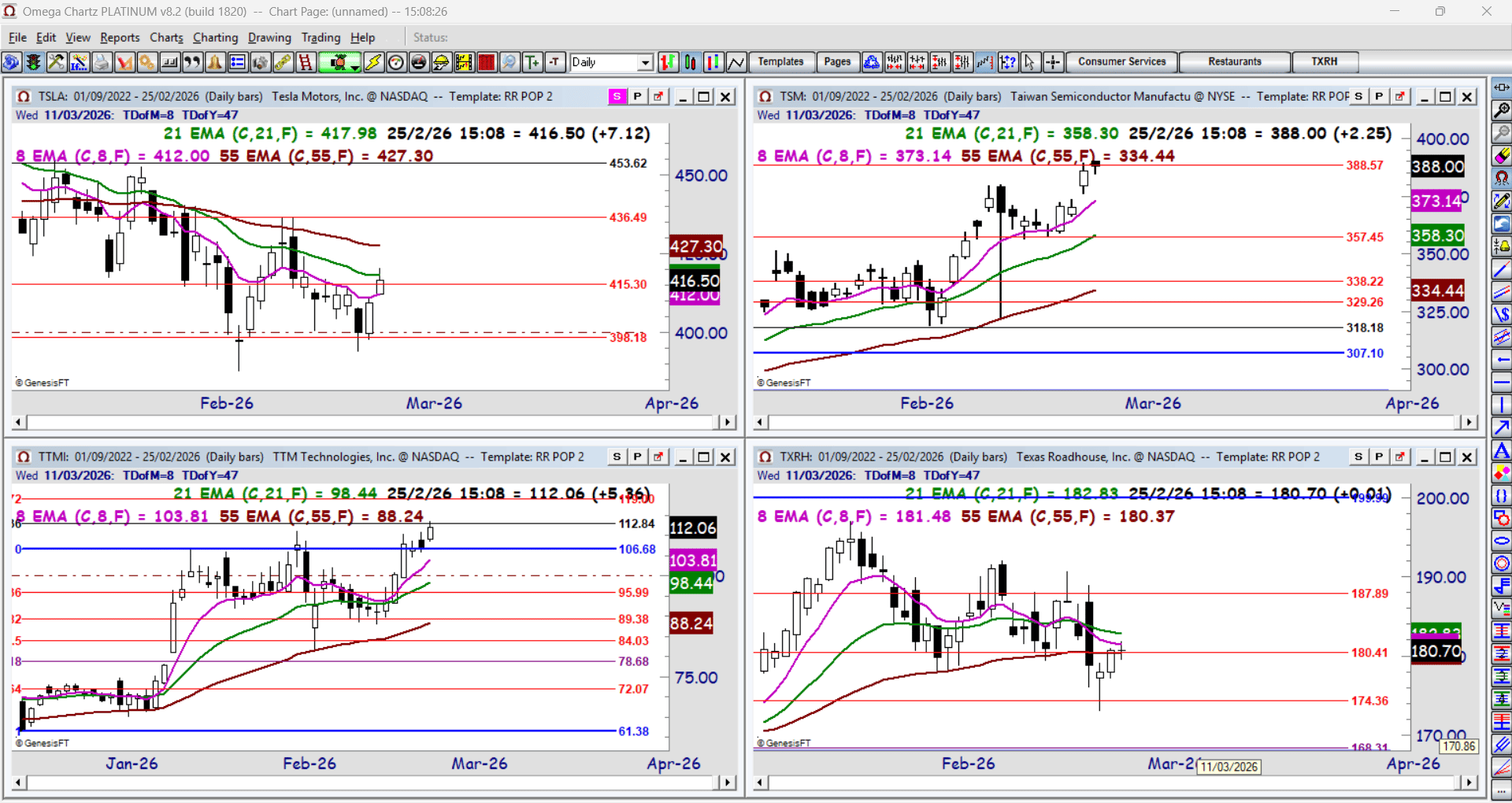Screen dimensions: 1512x803
Task: Open the File menu
Action: pos(17,37)
